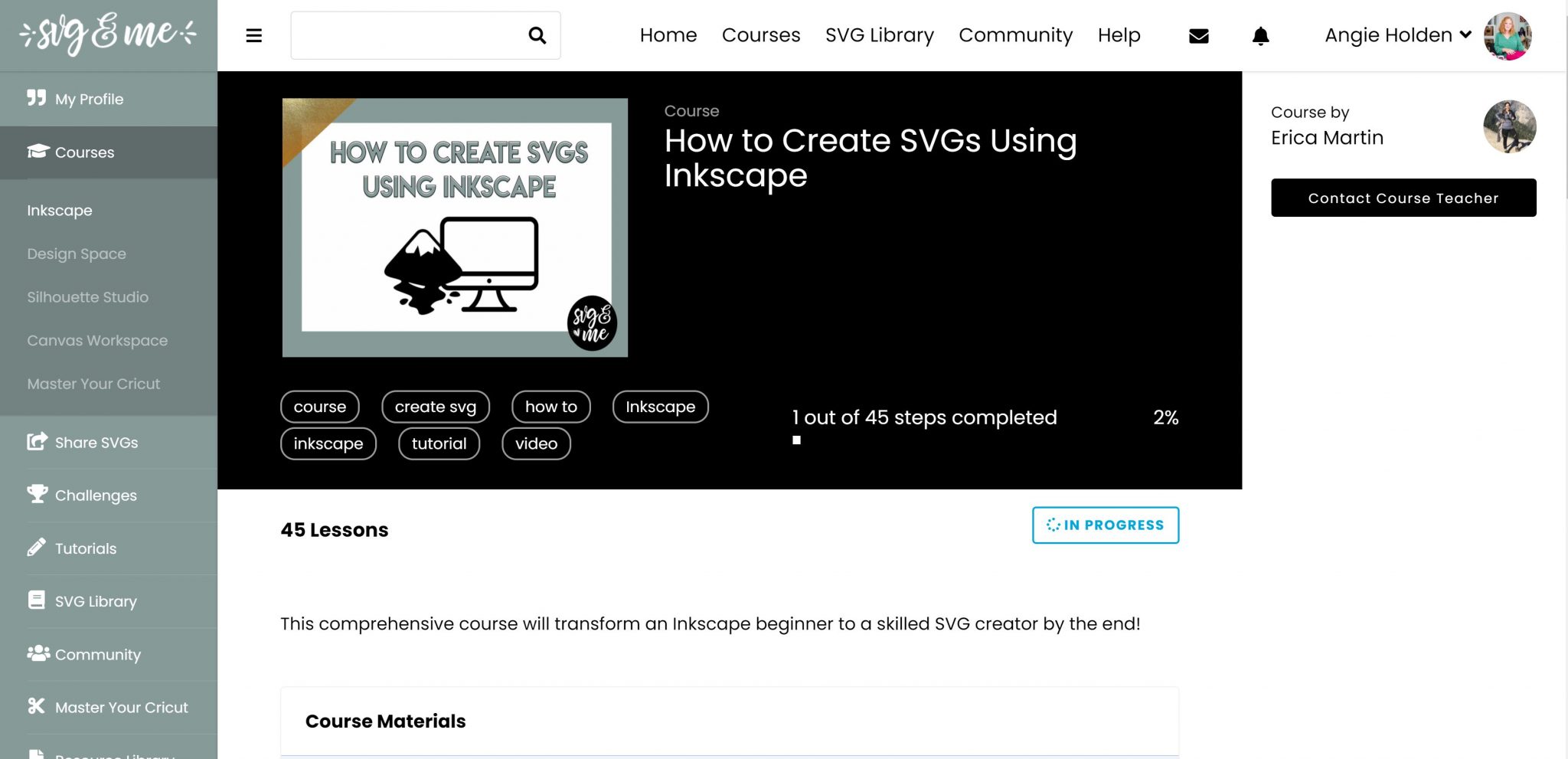The width and height of the screenshot is (1568, 759).
Task: Click the Erica Martin teacher name
Action: click(x=1328, y=138)
